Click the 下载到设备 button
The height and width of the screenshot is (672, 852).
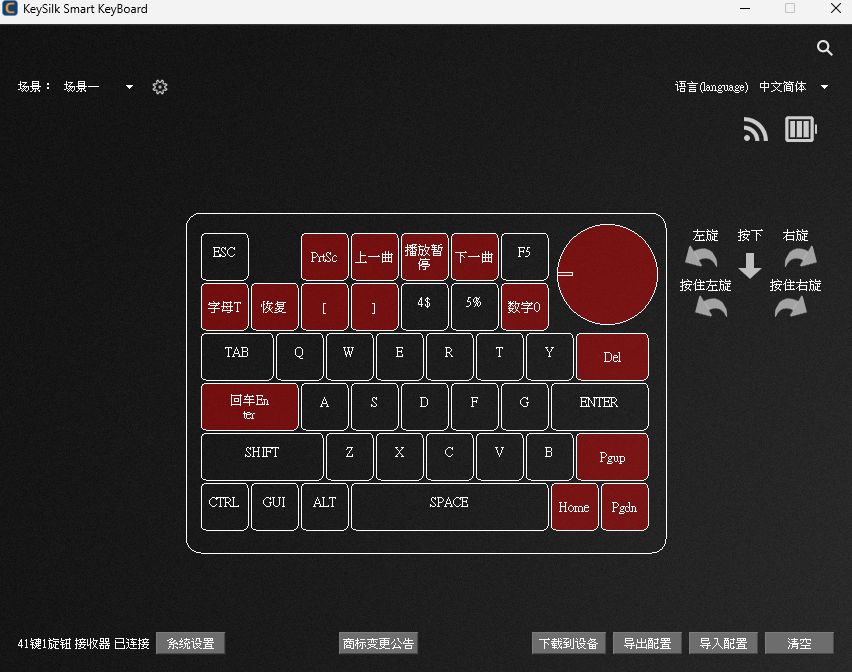[568, 643]
